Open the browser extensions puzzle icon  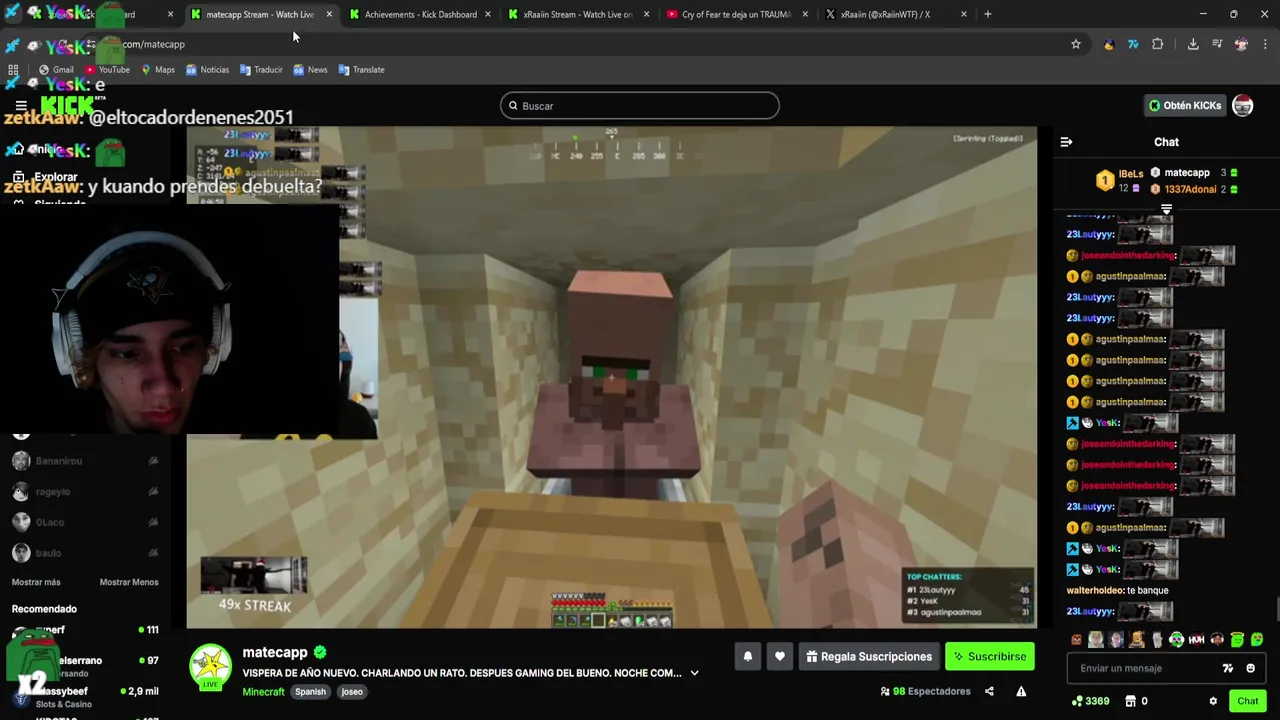click(1158, 44)
